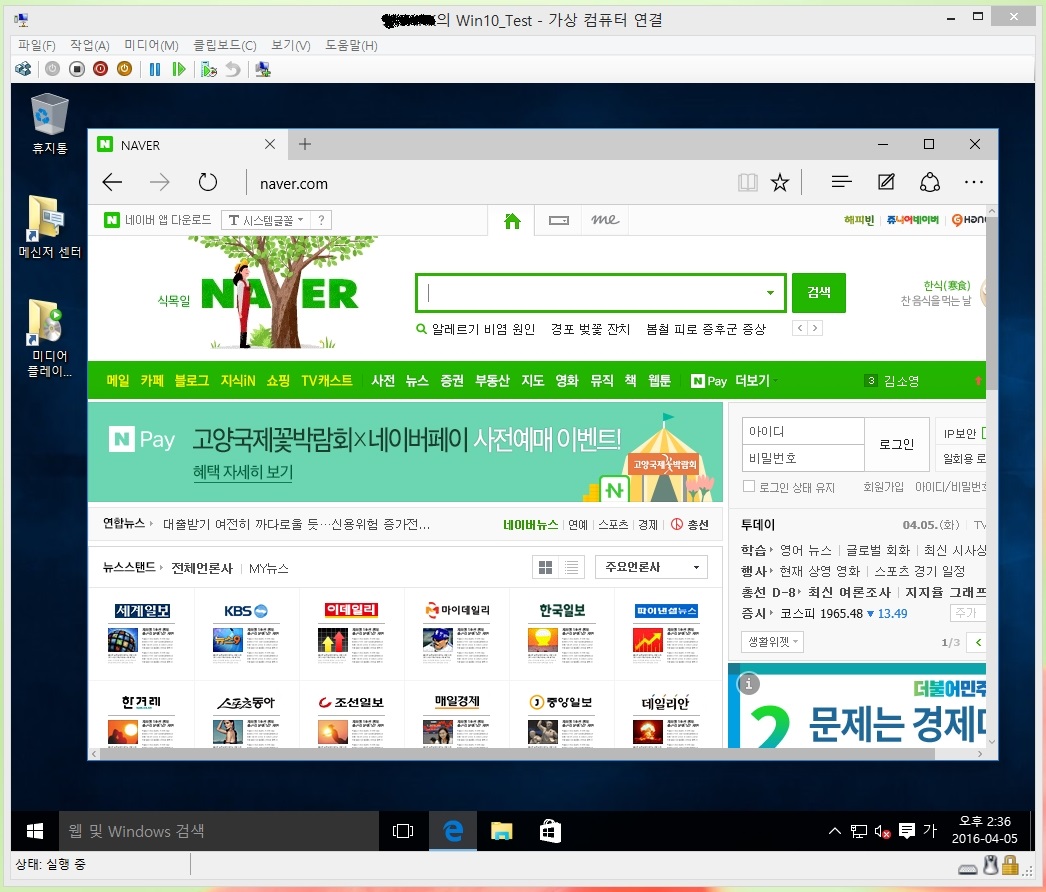The height and width of the screenshot is (892, 1046).
Task: Click the Naver 'me' tab
Action: point(605,219)
